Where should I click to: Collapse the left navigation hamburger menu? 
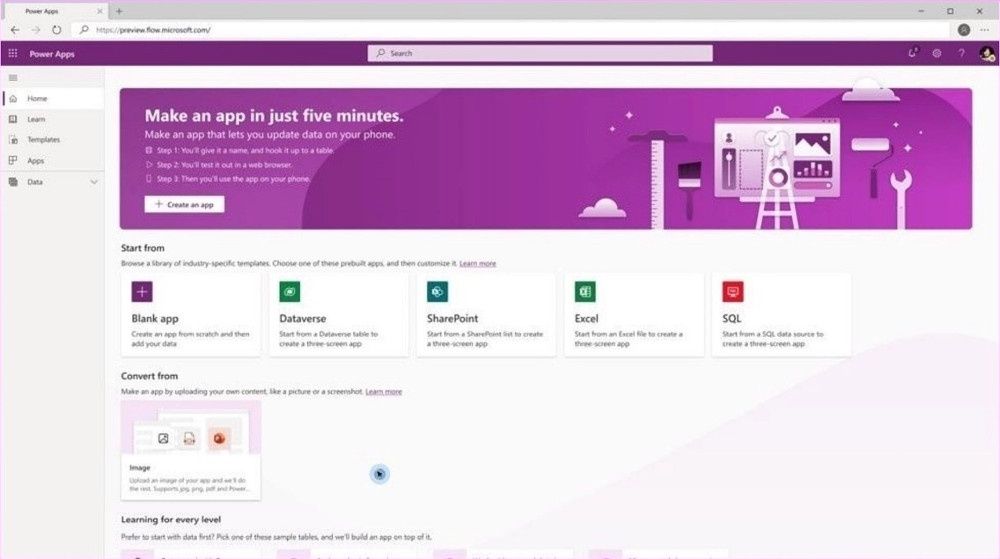13,78
